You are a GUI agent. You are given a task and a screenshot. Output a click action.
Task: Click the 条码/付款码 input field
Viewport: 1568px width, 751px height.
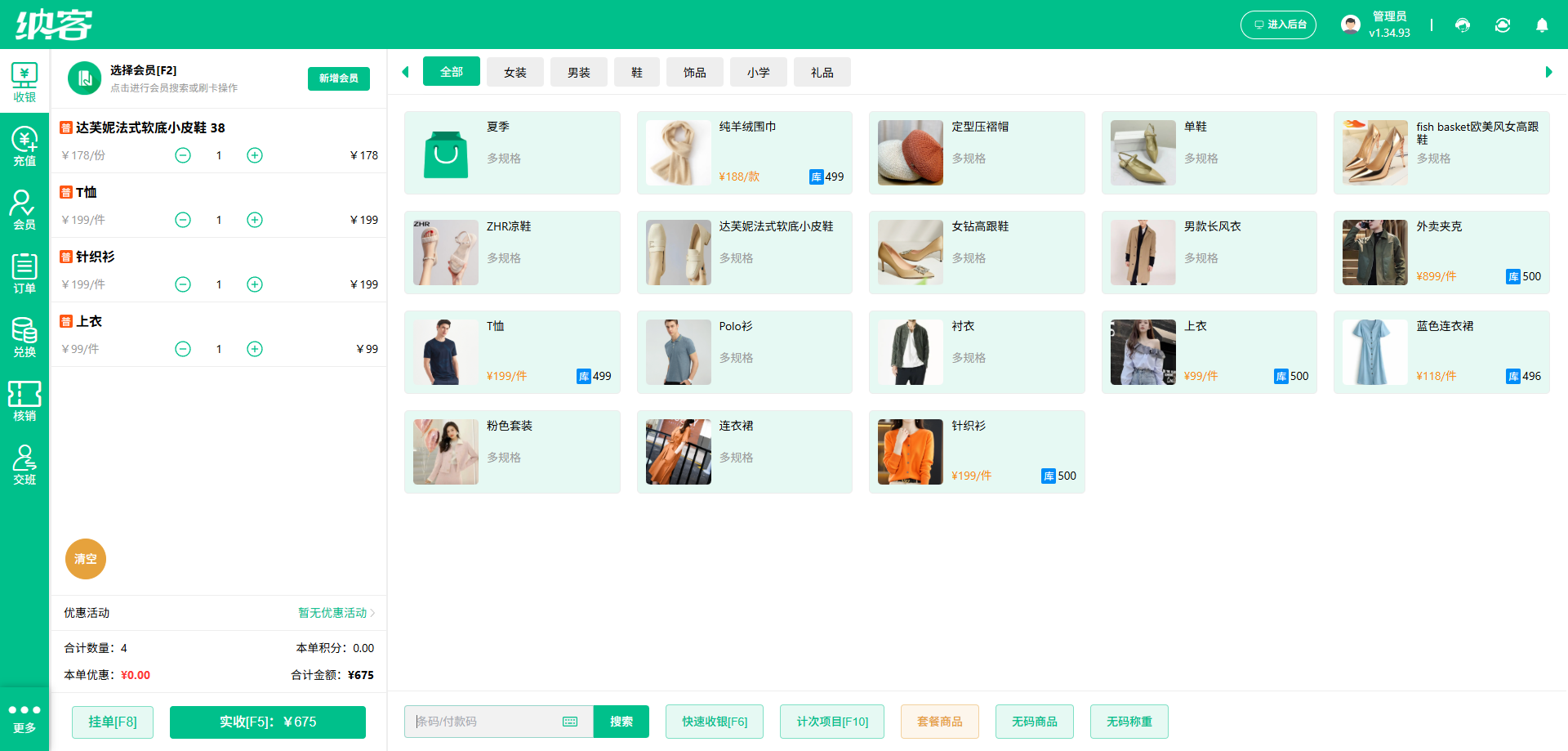pyautogui.click(x=499, y=722)
